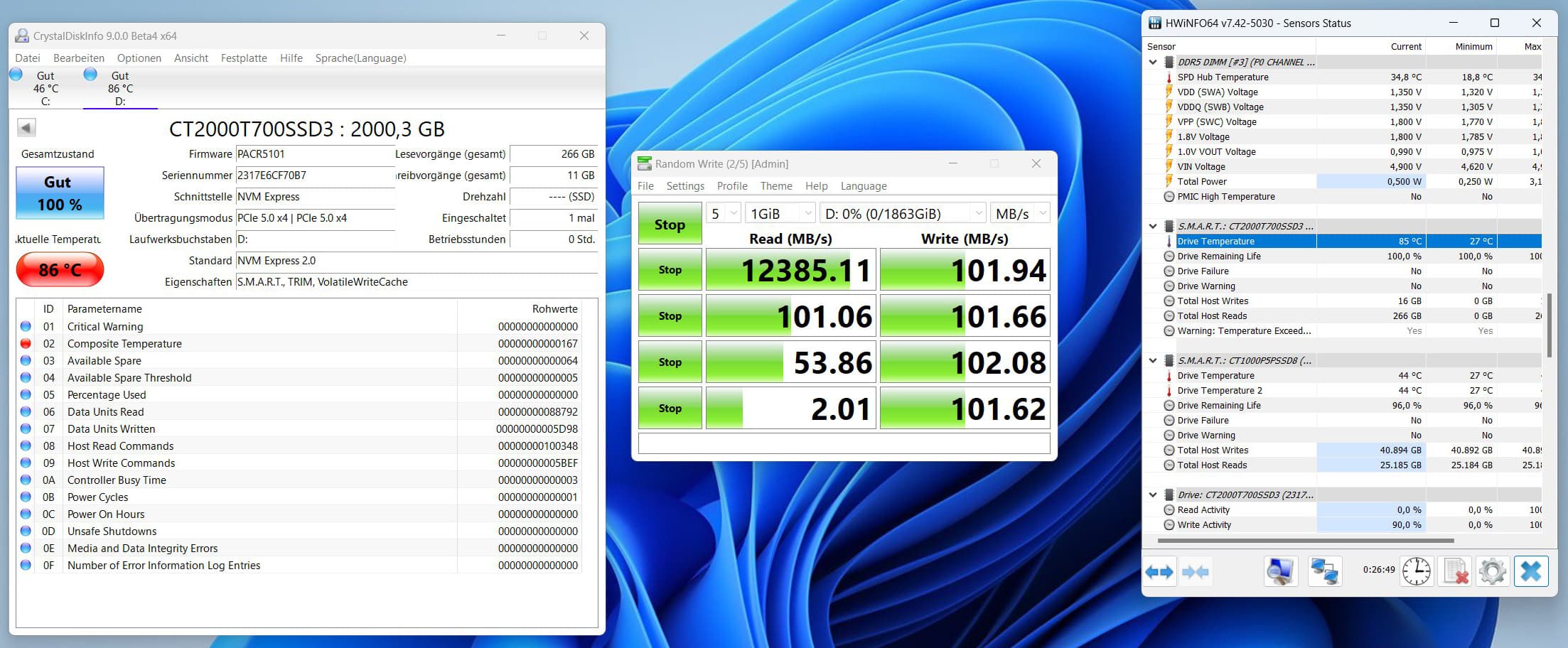Click the Unsafe Shutdowns status dot
The image size is (1568, 648).
click(x=26, y=531)
